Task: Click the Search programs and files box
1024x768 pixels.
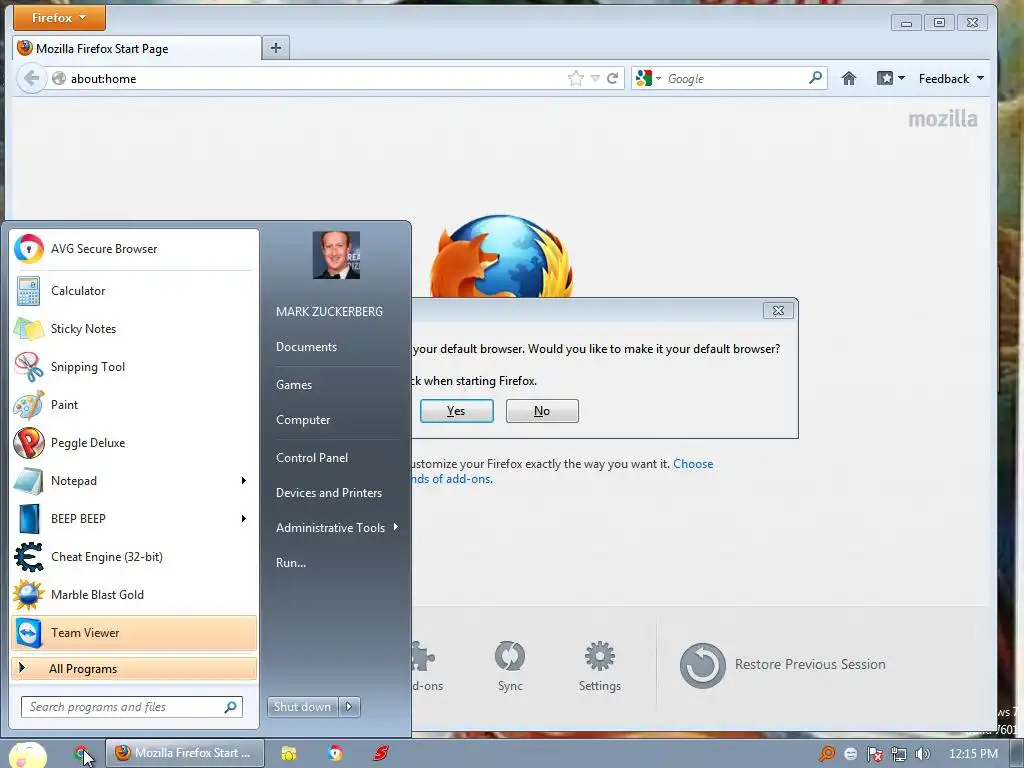Action: tap(132, 707)
